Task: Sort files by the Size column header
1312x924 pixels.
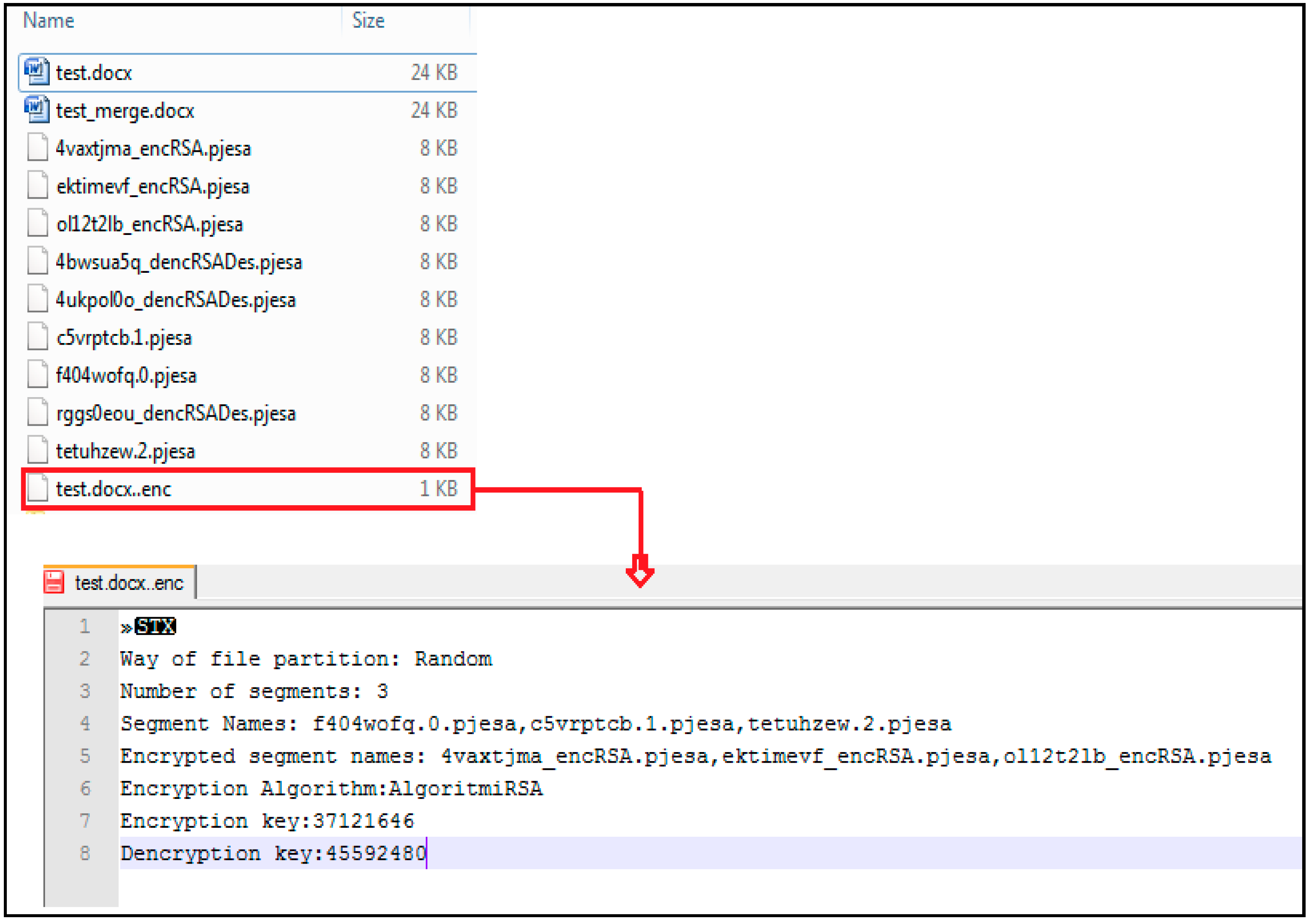Action: coord(368,21)
